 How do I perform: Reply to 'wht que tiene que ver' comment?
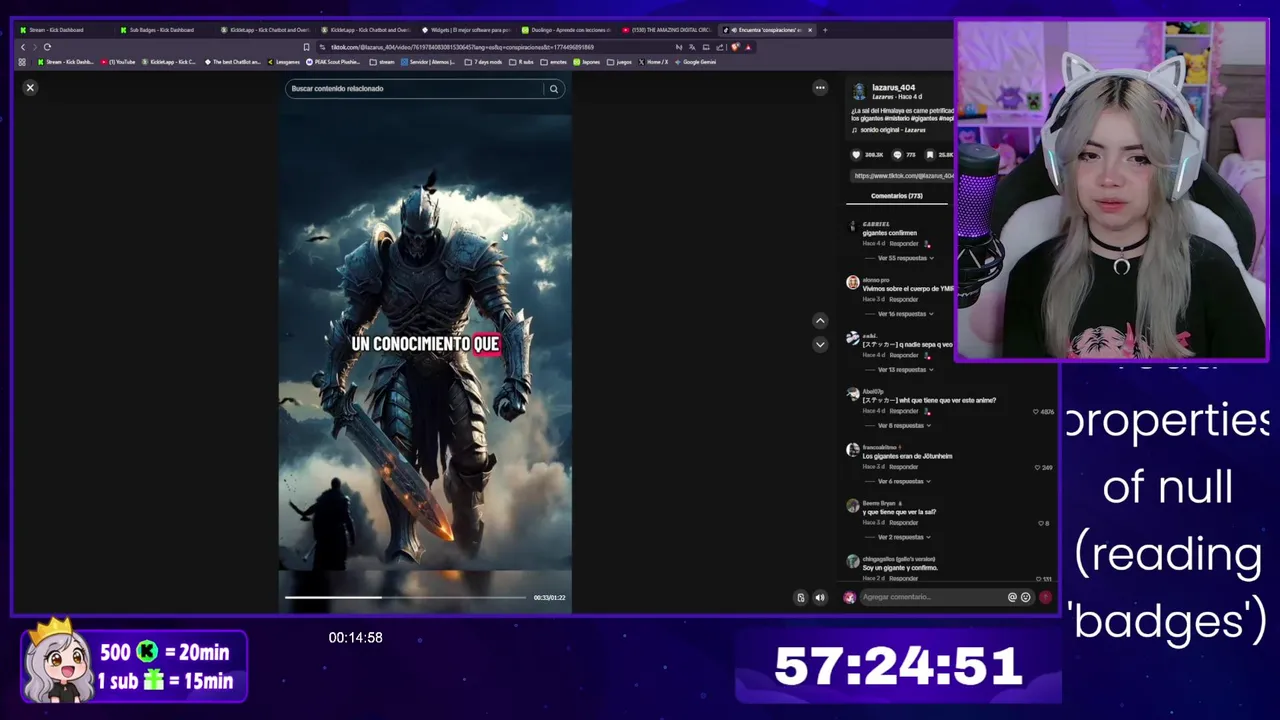coord(904,411)
